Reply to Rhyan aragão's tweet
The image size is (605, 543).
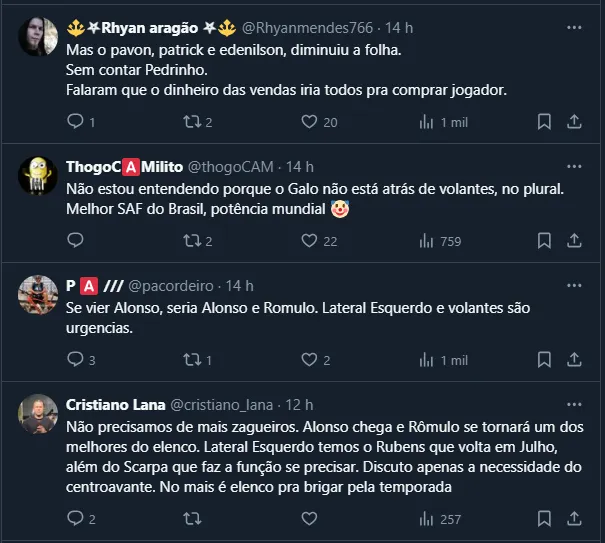pyautogui.click(x=76, y=121)
